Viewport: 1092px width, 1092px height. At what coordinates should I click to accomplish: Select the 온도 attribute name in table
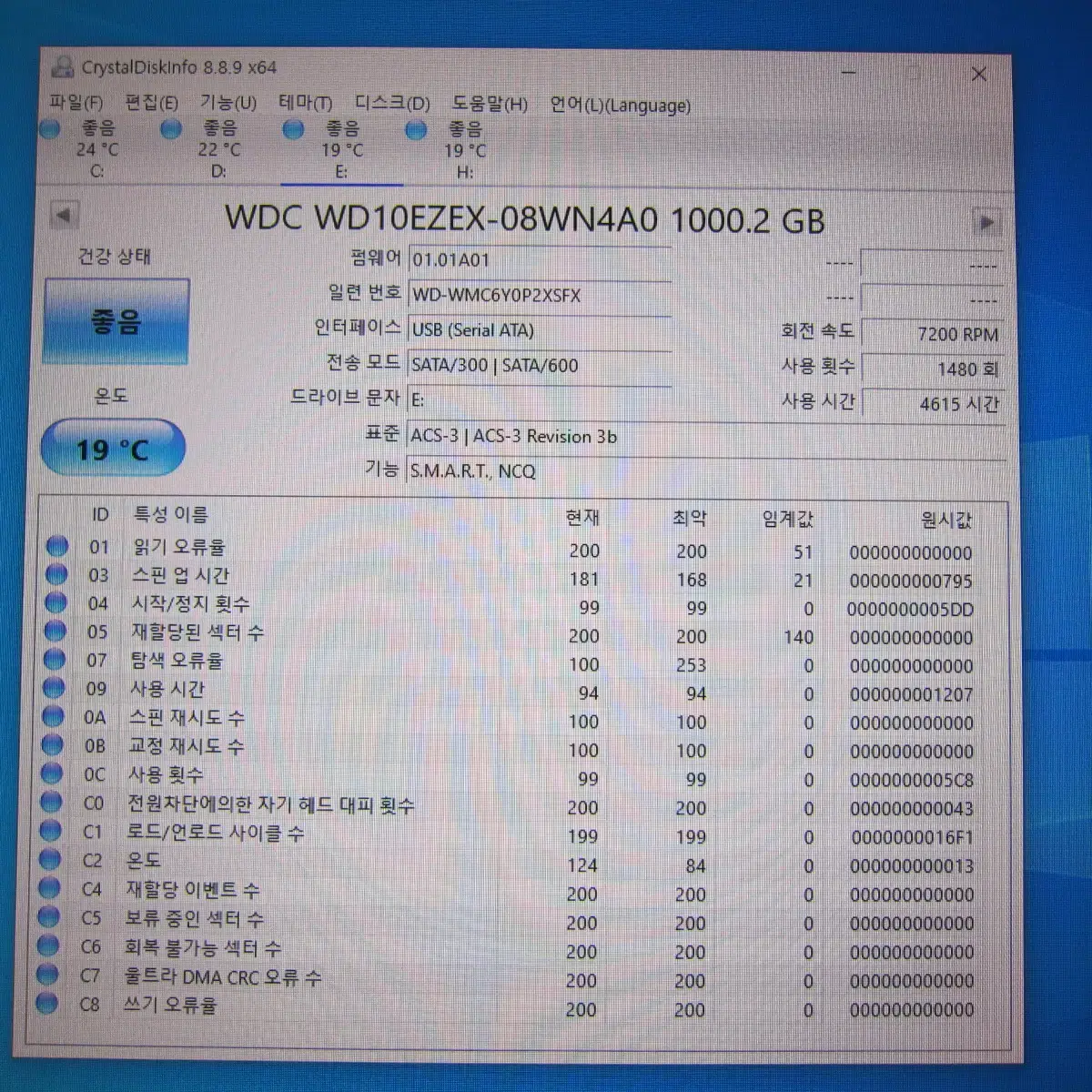(143, 860)
